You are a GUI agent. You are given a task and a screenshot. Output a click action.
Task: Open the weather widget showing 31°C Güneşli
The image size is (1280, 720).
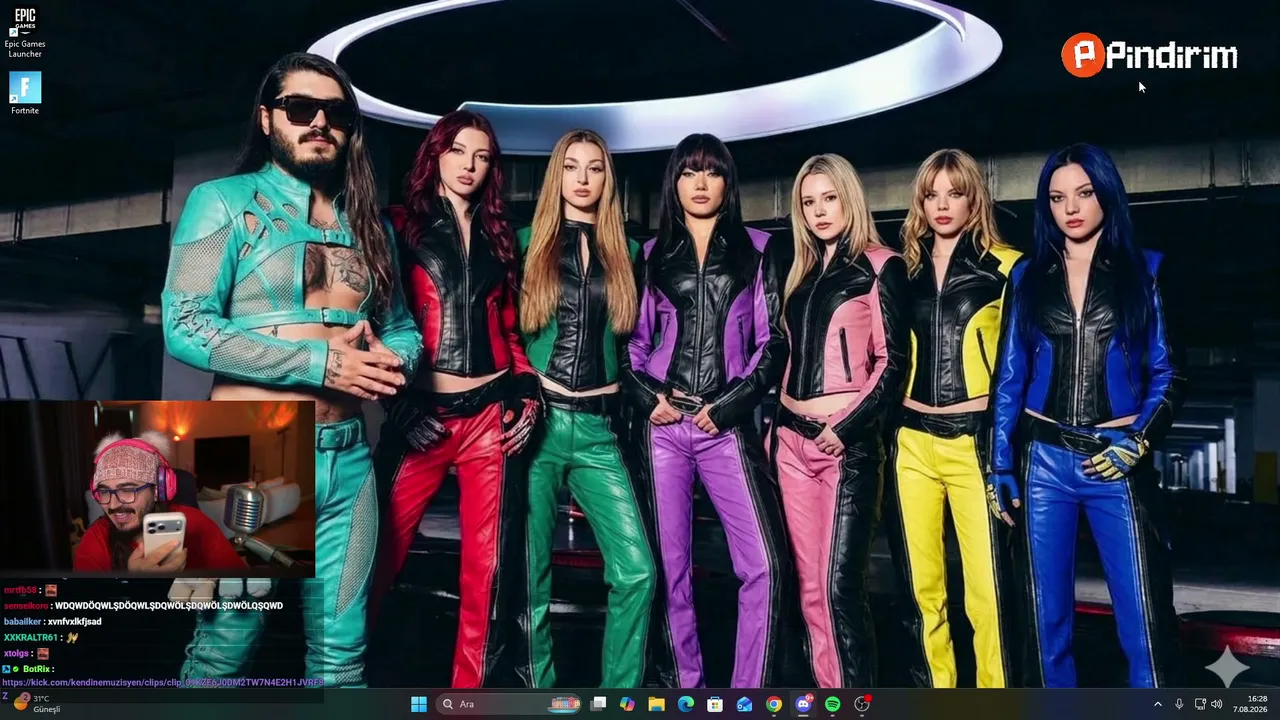pos(38,704)
